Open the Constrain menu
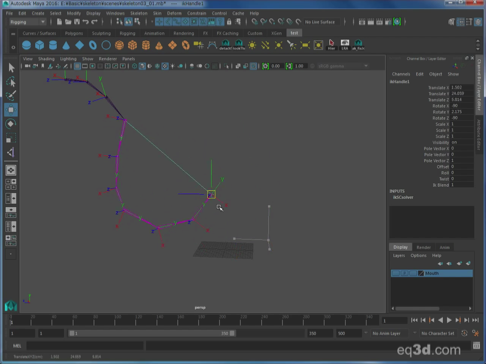 [196, 13]
